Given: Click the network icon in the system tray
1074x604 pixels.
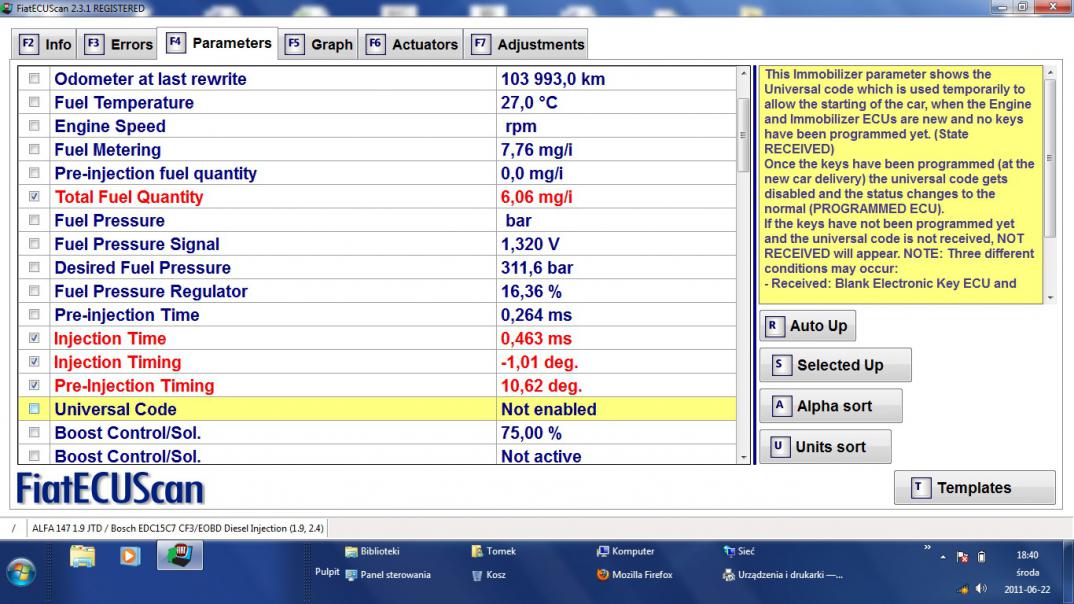Looking at the screenshot, I should pos(963,589).
